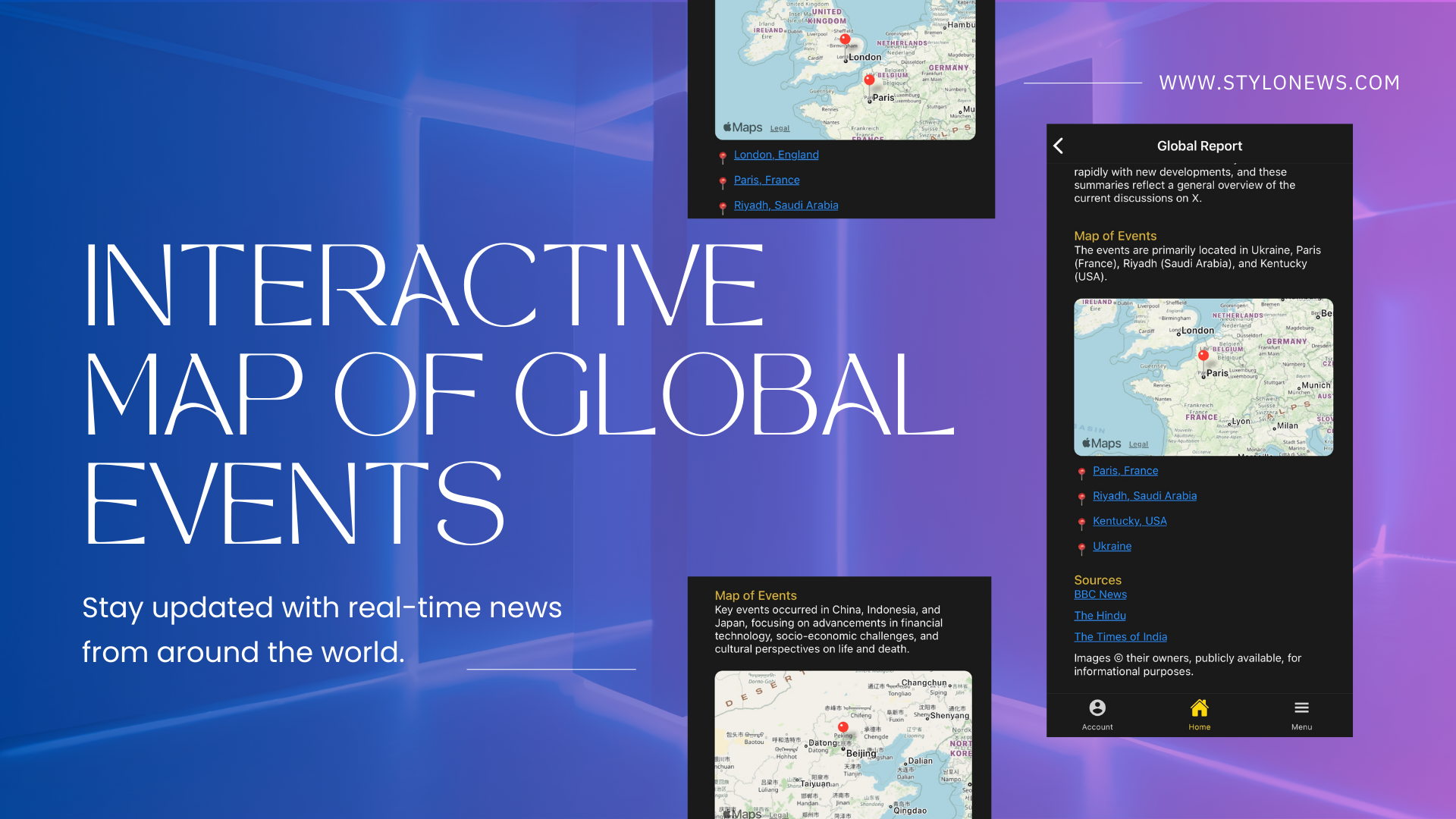This screenshot has height=819, width=1456.
Task: Click the red pin near Beijing on map
Action: coord(843,727)
